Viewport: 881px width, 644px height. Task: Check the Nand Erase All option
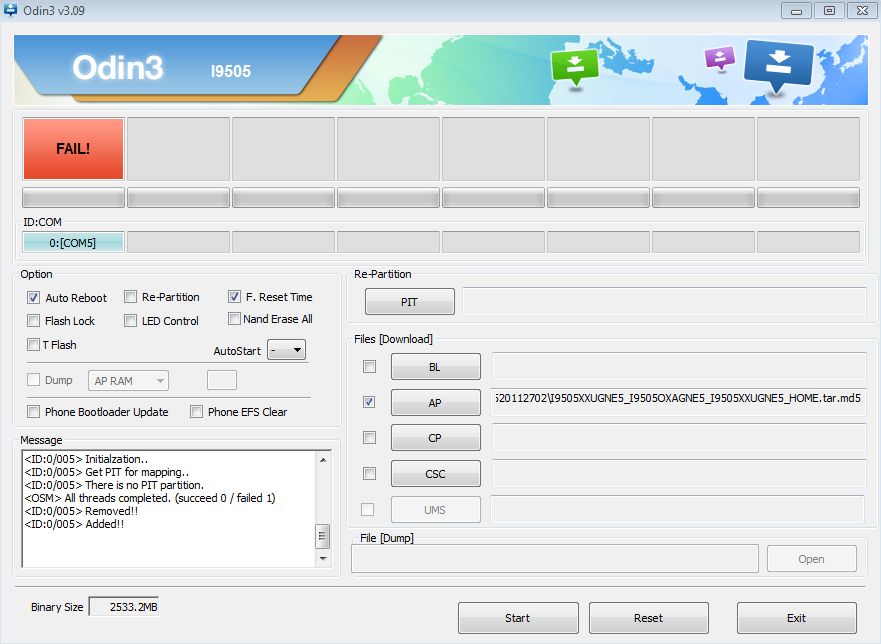(x=234, y=319)
